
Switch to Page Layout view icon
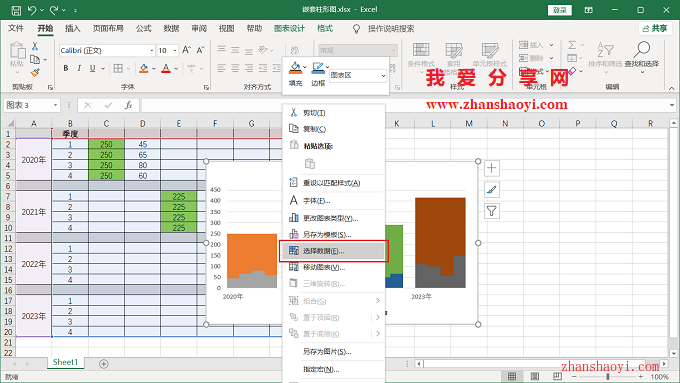pos(535,376)
